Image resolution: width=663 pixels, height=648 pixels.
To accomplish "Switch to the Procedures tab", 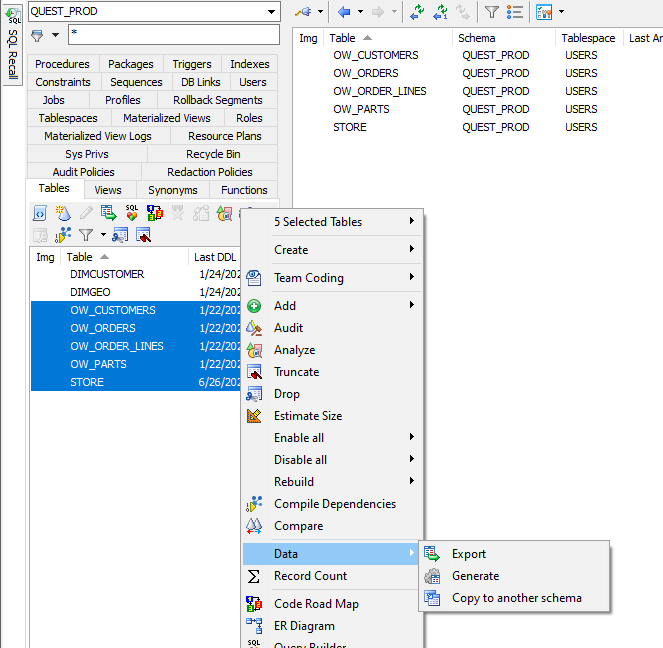I will tap(63, 64).
